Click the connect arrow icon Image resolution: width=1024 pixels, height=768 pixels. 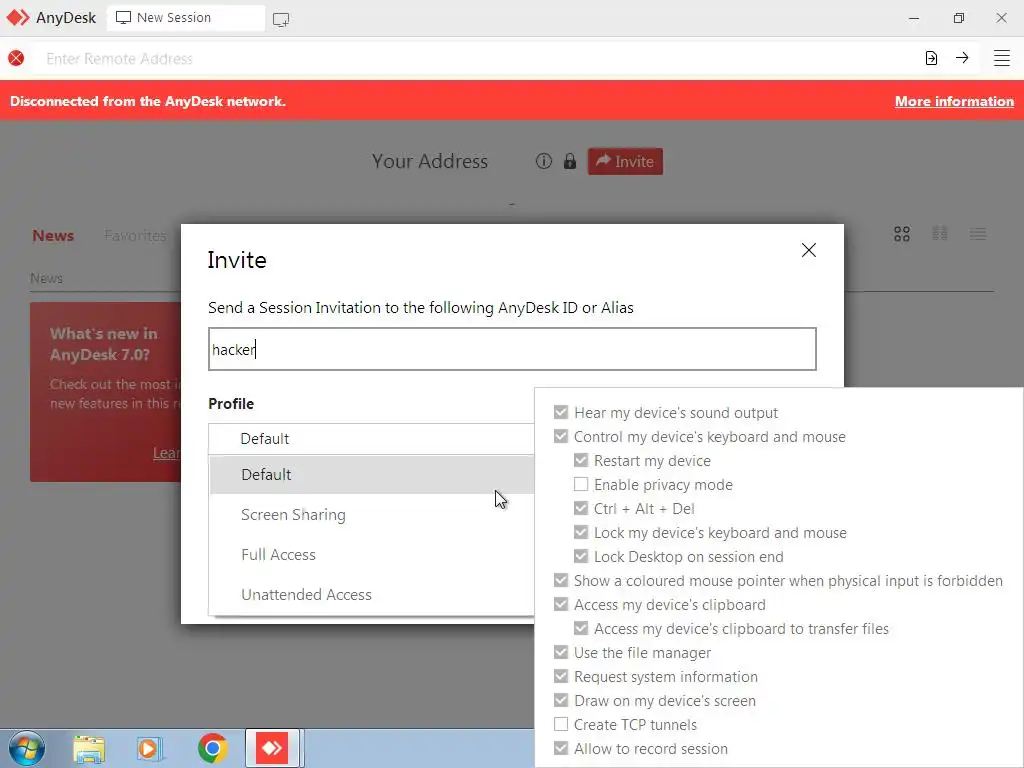pos(962,57)
